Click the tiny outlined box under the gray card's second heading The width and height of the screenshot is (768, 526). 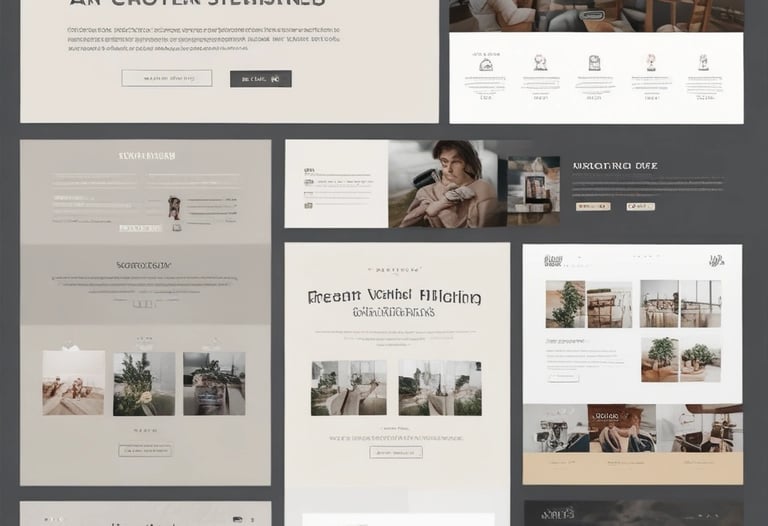coord(143,304)
